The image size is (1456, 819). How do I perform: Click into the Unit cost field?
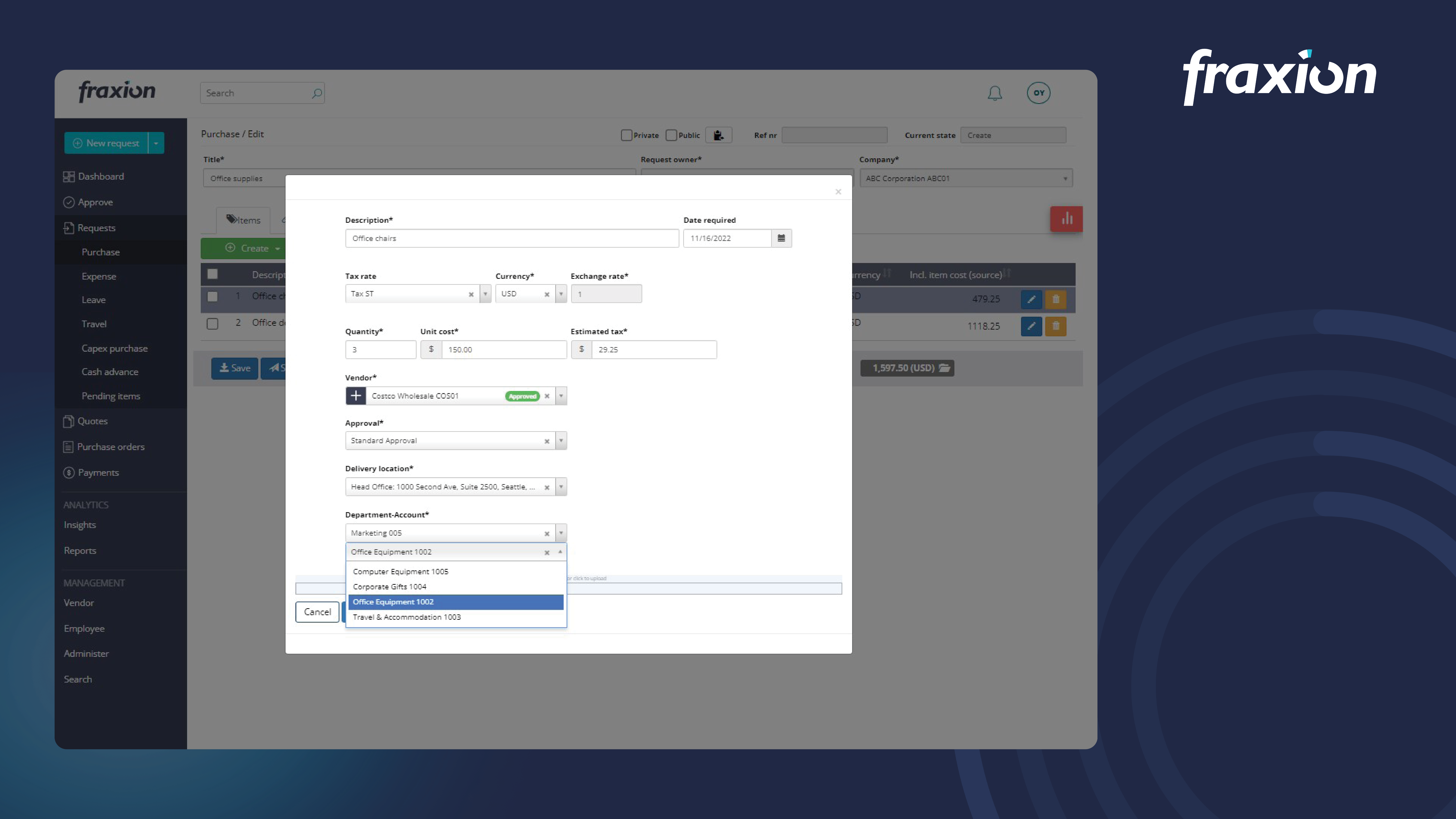(x=503, y=349)
